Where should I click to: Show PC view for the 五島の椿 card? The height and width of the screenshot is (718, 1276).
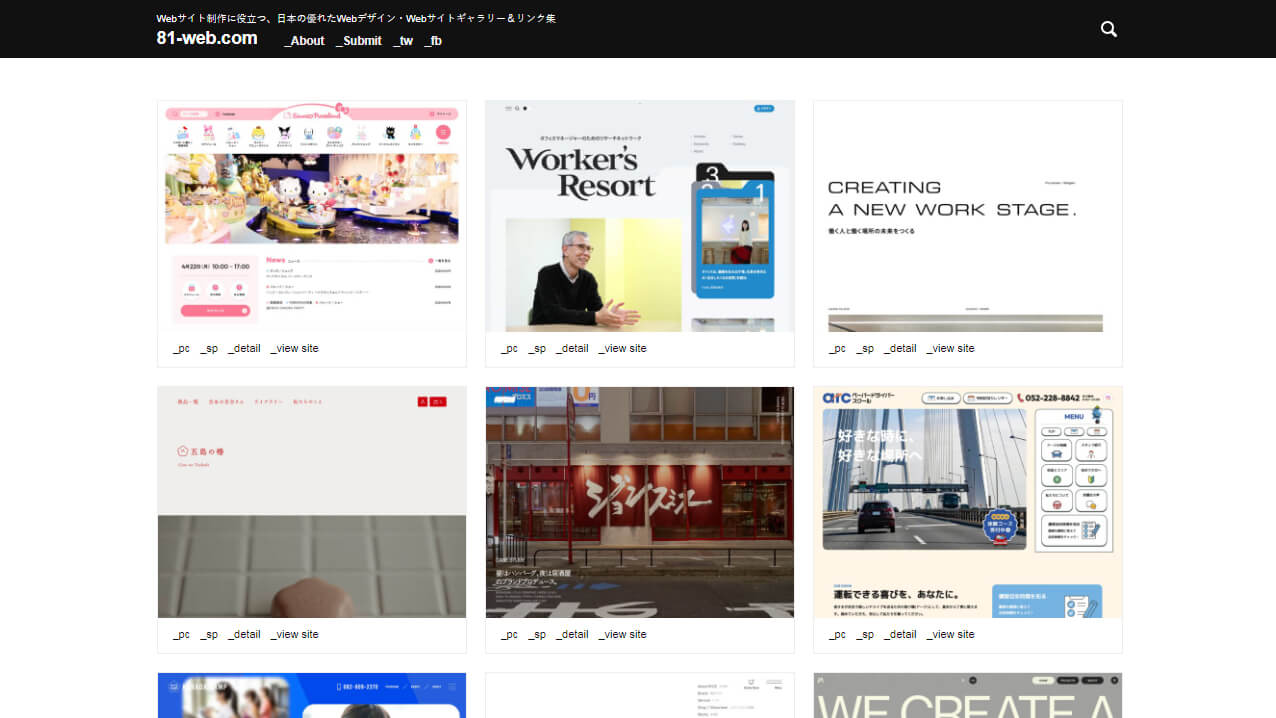(x=181, y=634)
